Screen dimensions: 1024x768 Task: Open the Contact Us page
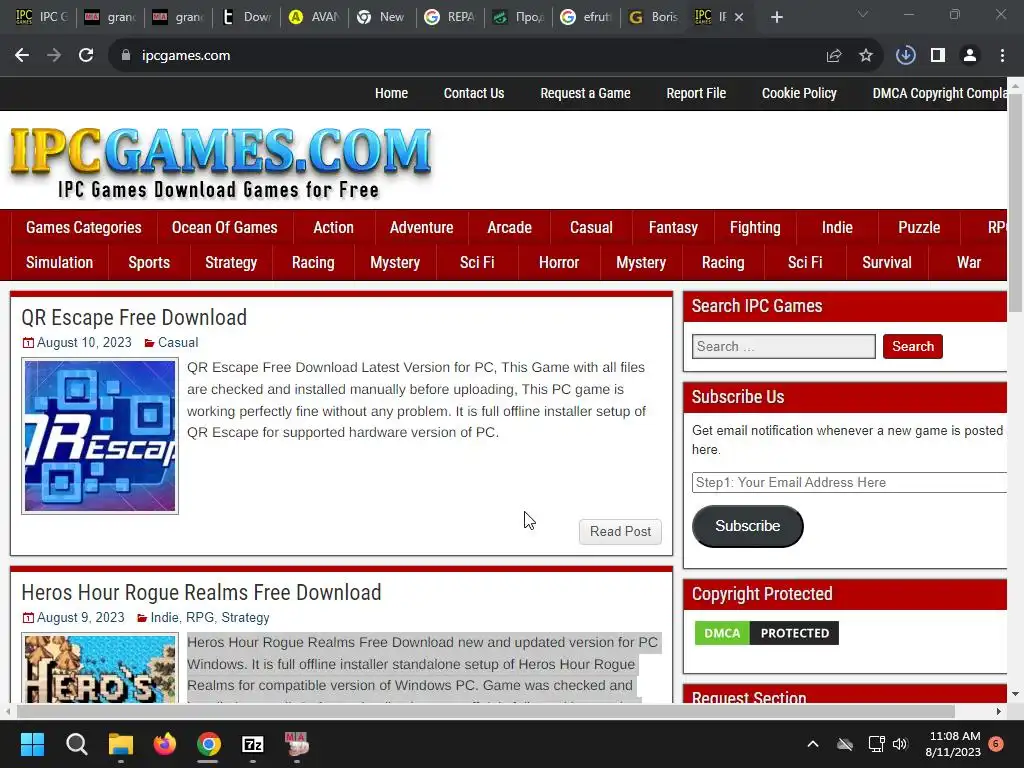(x=474, y=93)
